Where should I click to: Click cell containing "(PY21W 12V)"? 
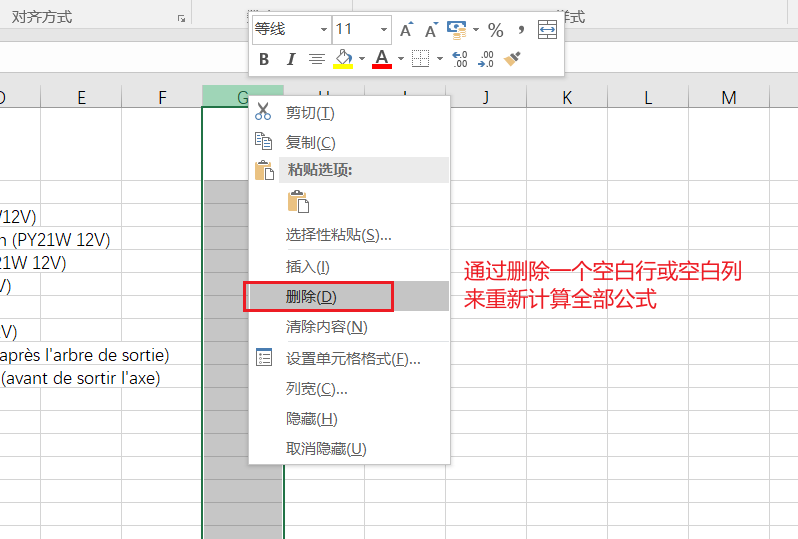point(61,240)
